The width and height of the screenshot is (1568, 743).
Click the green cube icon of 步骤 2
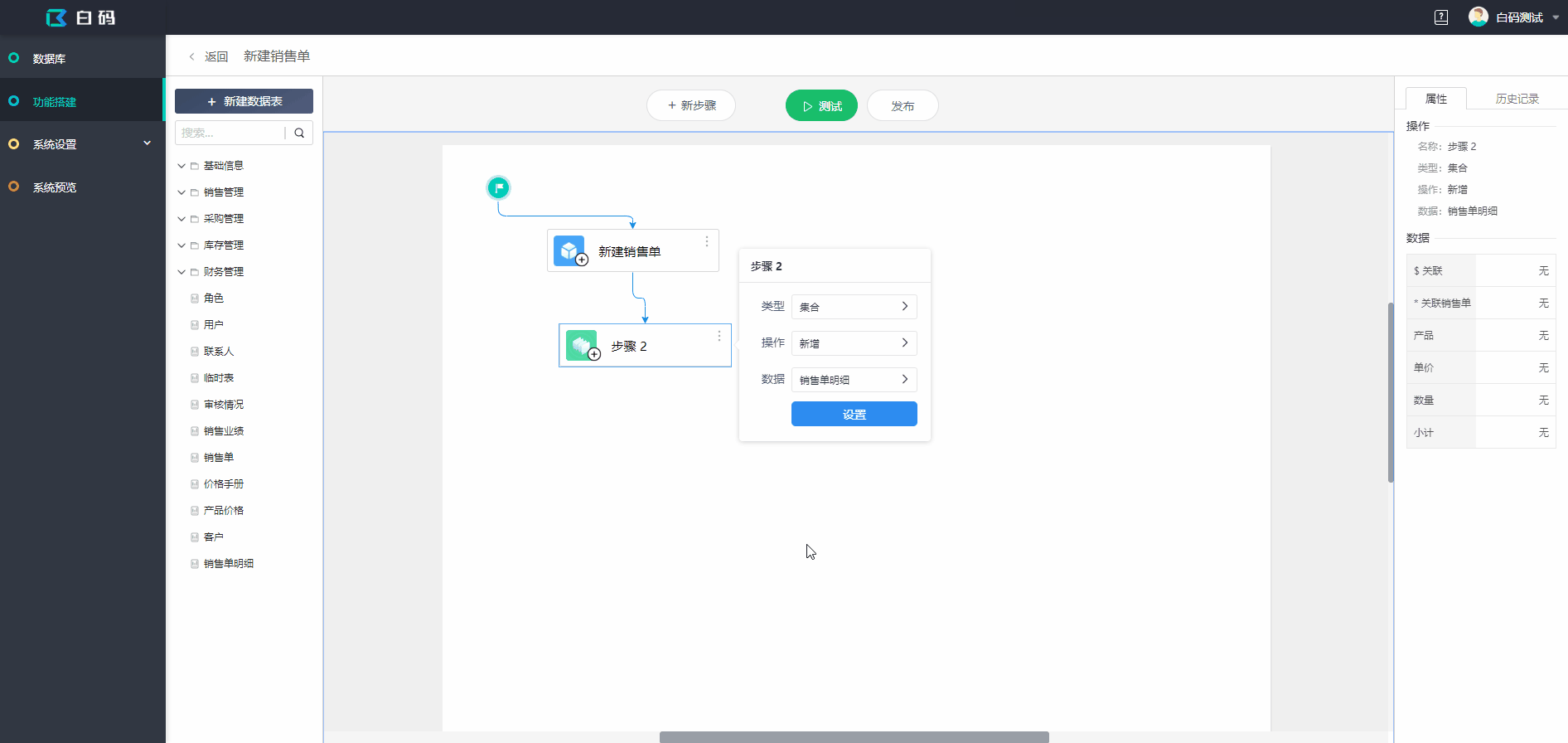582,345
